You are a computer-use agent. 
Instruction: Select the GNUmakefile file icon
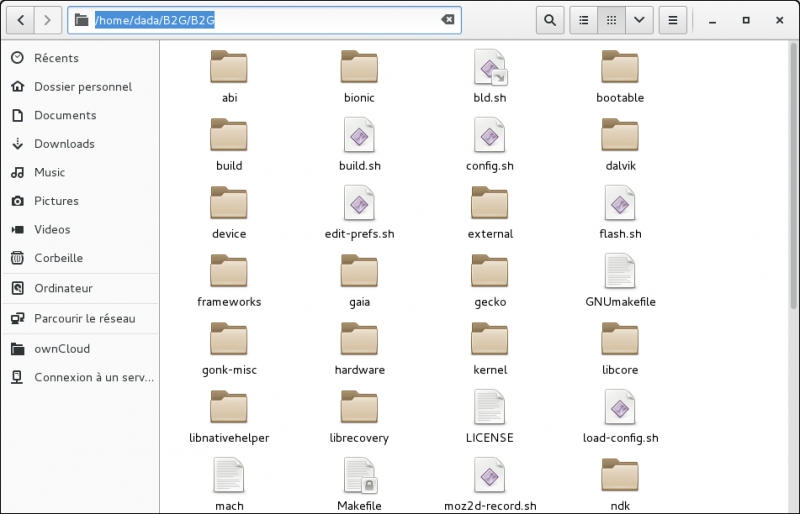click(x=620, y=271)
